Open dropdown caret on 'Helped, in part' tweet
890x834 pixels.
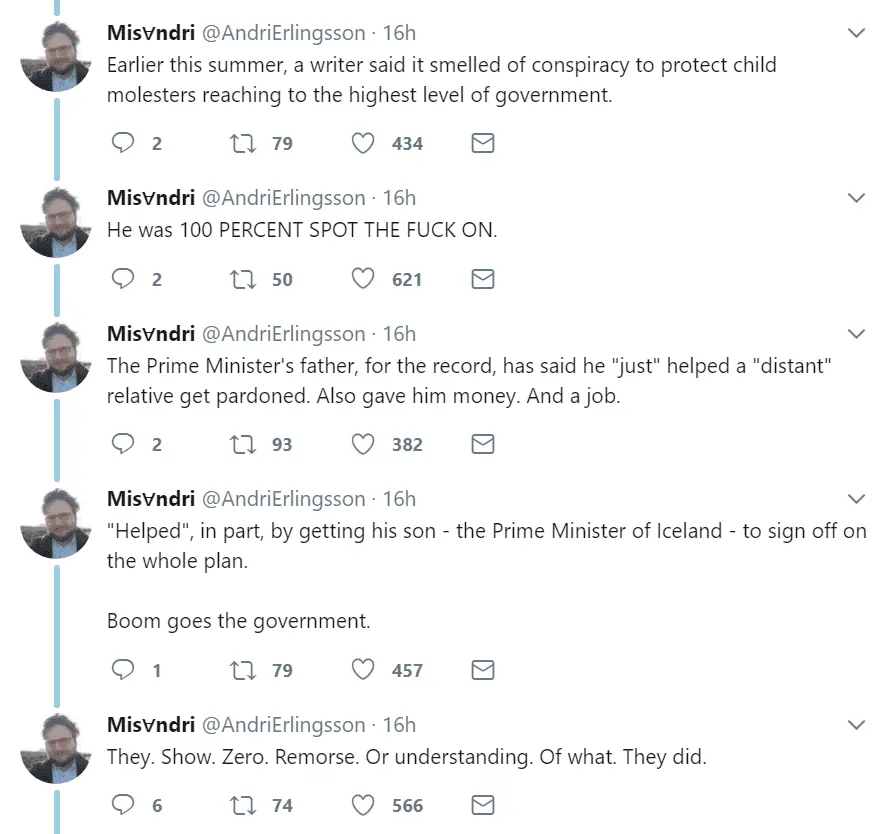tap(856, 498)
